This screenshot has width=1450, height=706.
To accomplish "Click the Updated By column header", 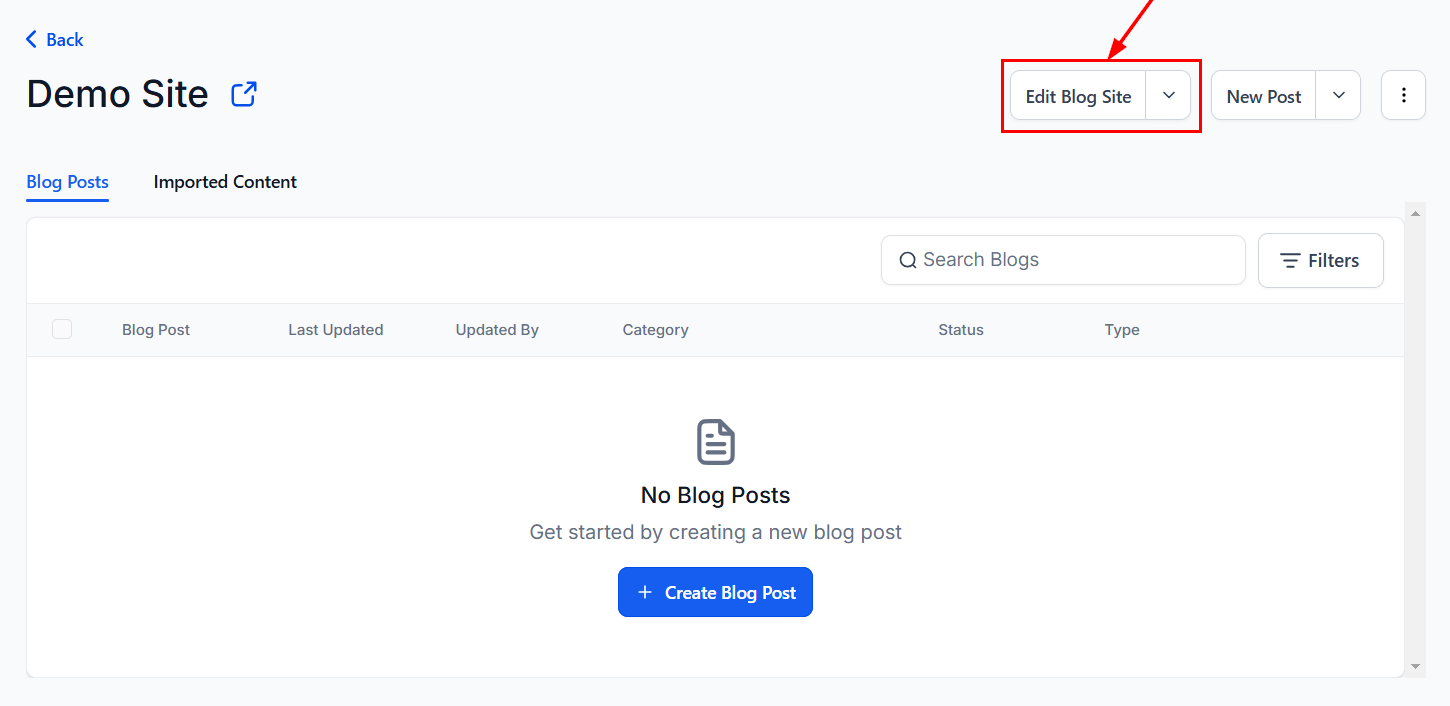I will pos(497,330).
